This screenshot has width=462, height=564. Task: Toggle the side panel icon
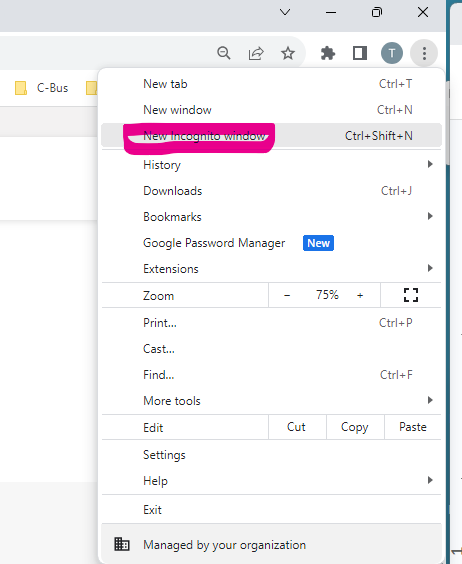click(359, 53)
